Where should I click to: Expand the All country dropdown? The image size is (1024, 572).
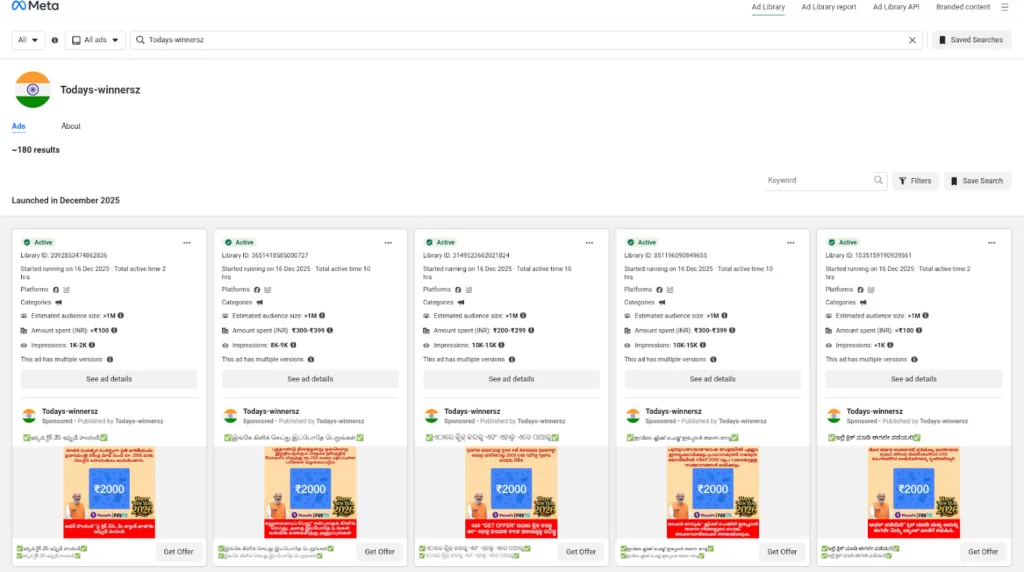pos(29,40)
